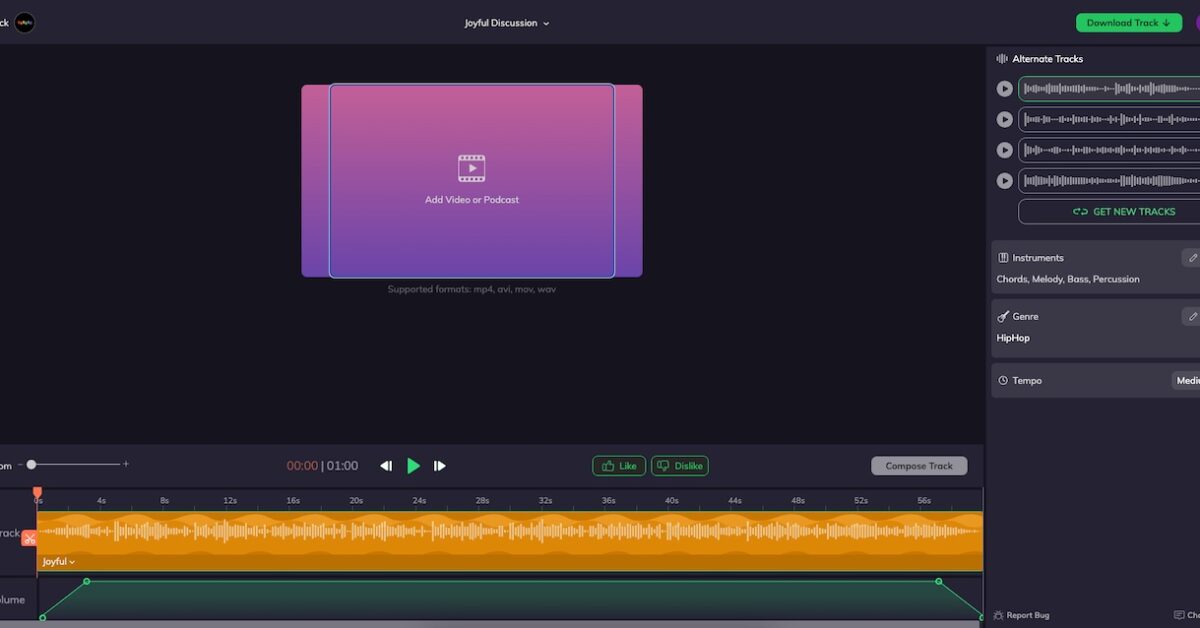Image resolution: width=1200 pixels, height=628 pixels.
Task: Click the zoom slider handle
Action: point(31,464)
